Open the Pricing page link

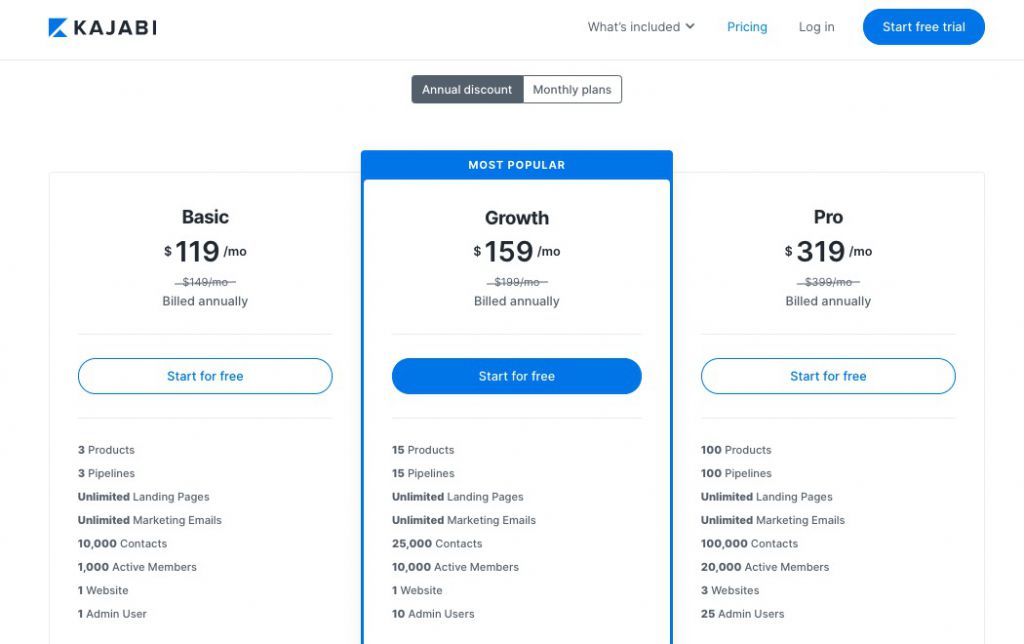747,27
